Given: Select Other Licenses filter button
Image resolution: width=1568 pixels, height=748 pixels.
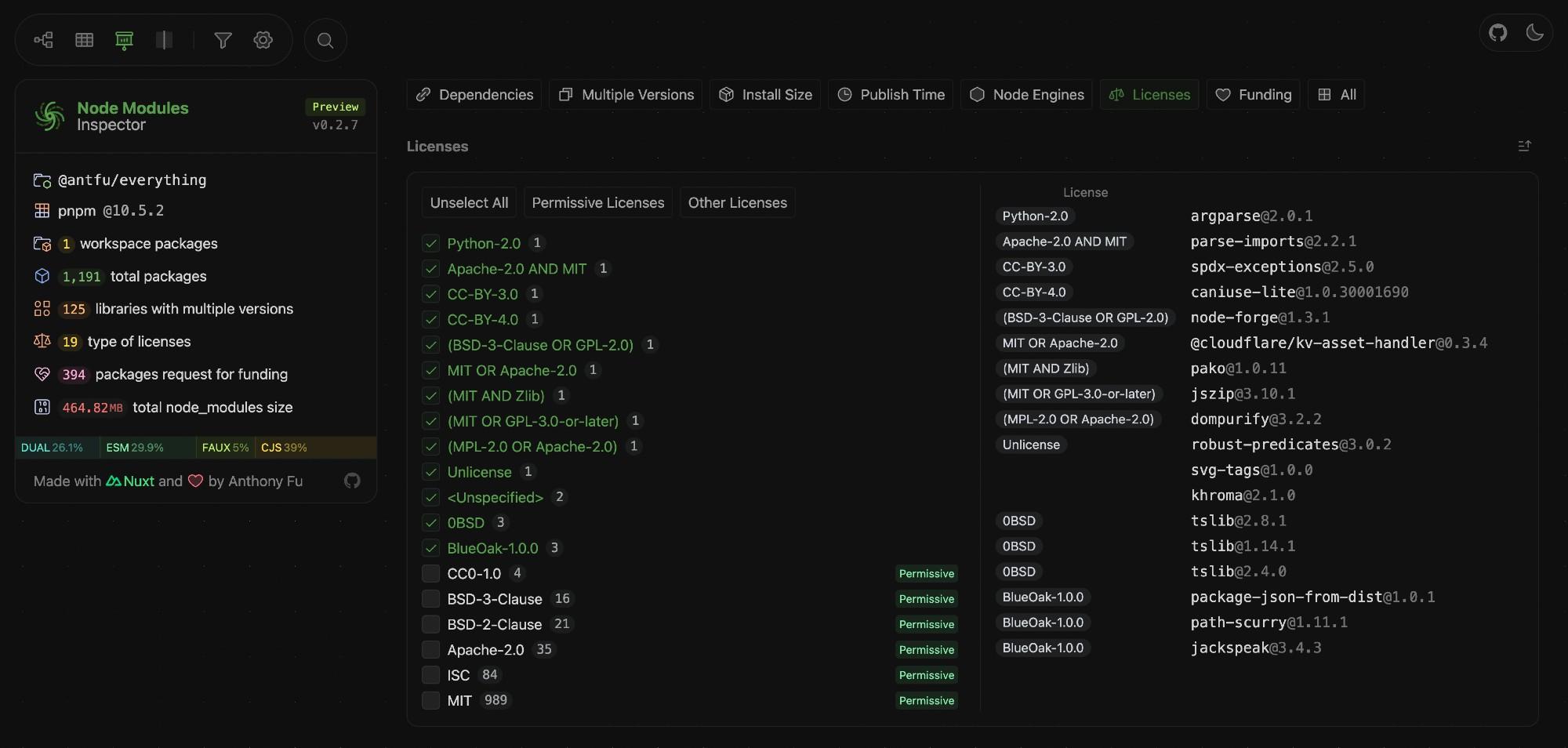Looking at the screenshot, I should tap(738, 203).
